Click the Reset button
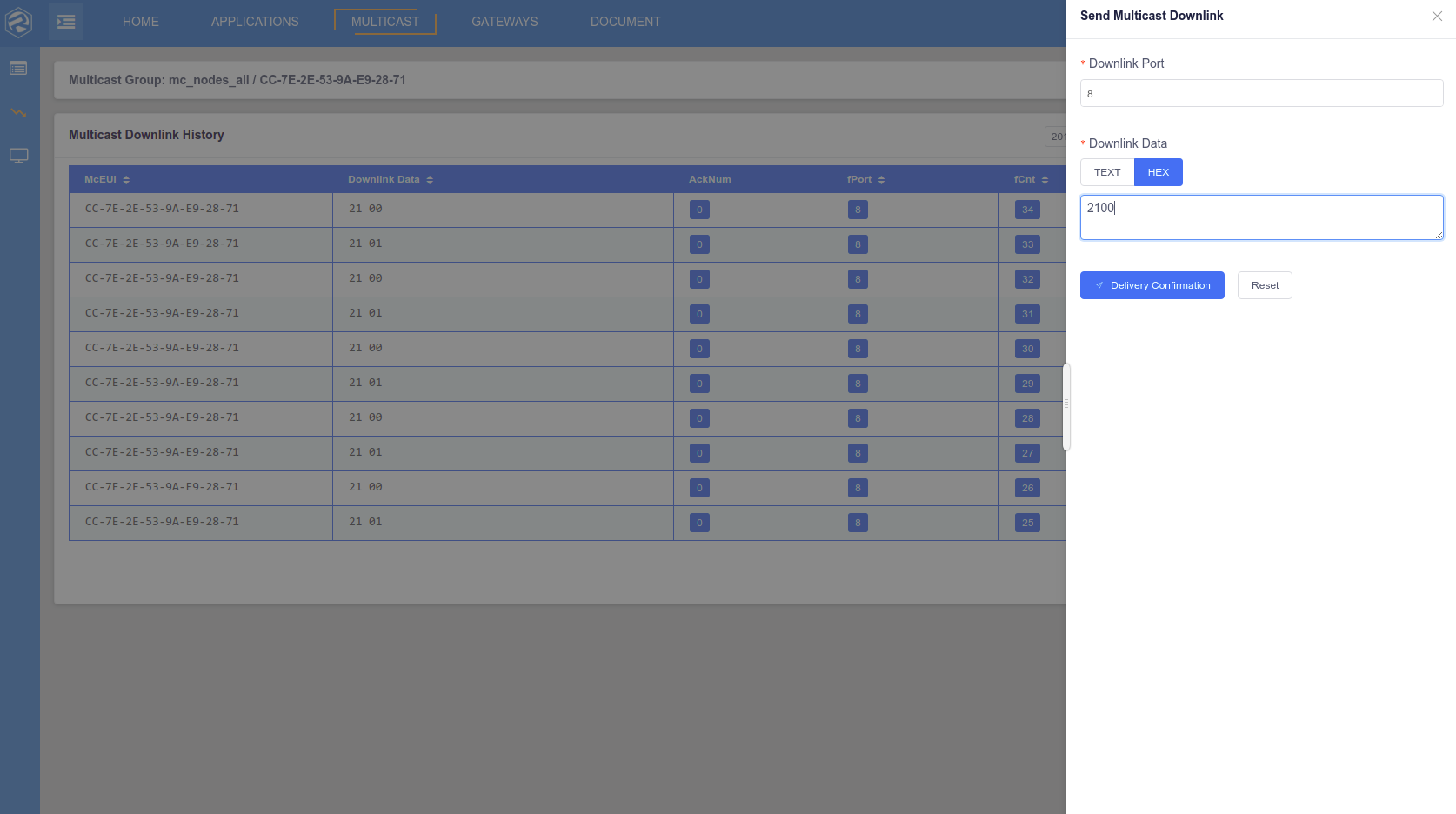 click(1265, 285)
